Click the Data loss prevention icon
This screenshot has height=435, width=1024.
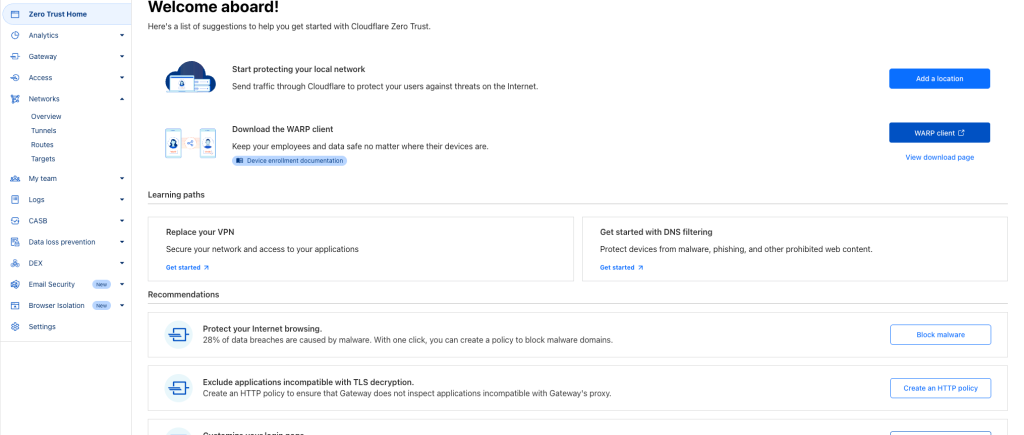point(15,242)
